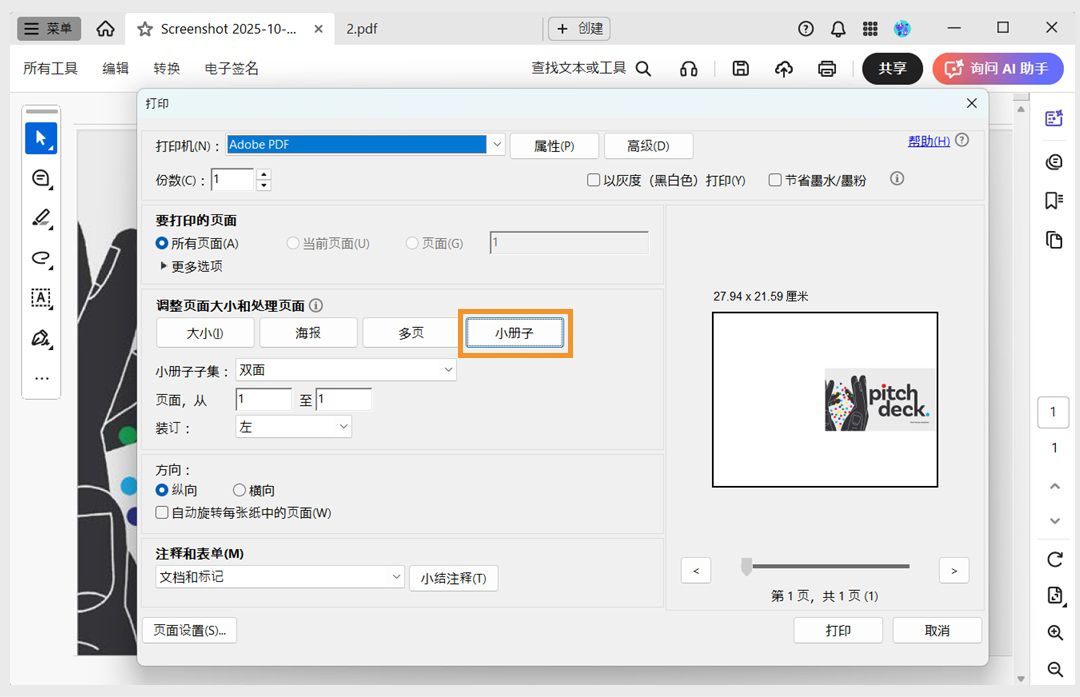Select the freehand drawing tool
Image resolution: width=1080 pixels, height=697 pixels.
click(41, 258)
